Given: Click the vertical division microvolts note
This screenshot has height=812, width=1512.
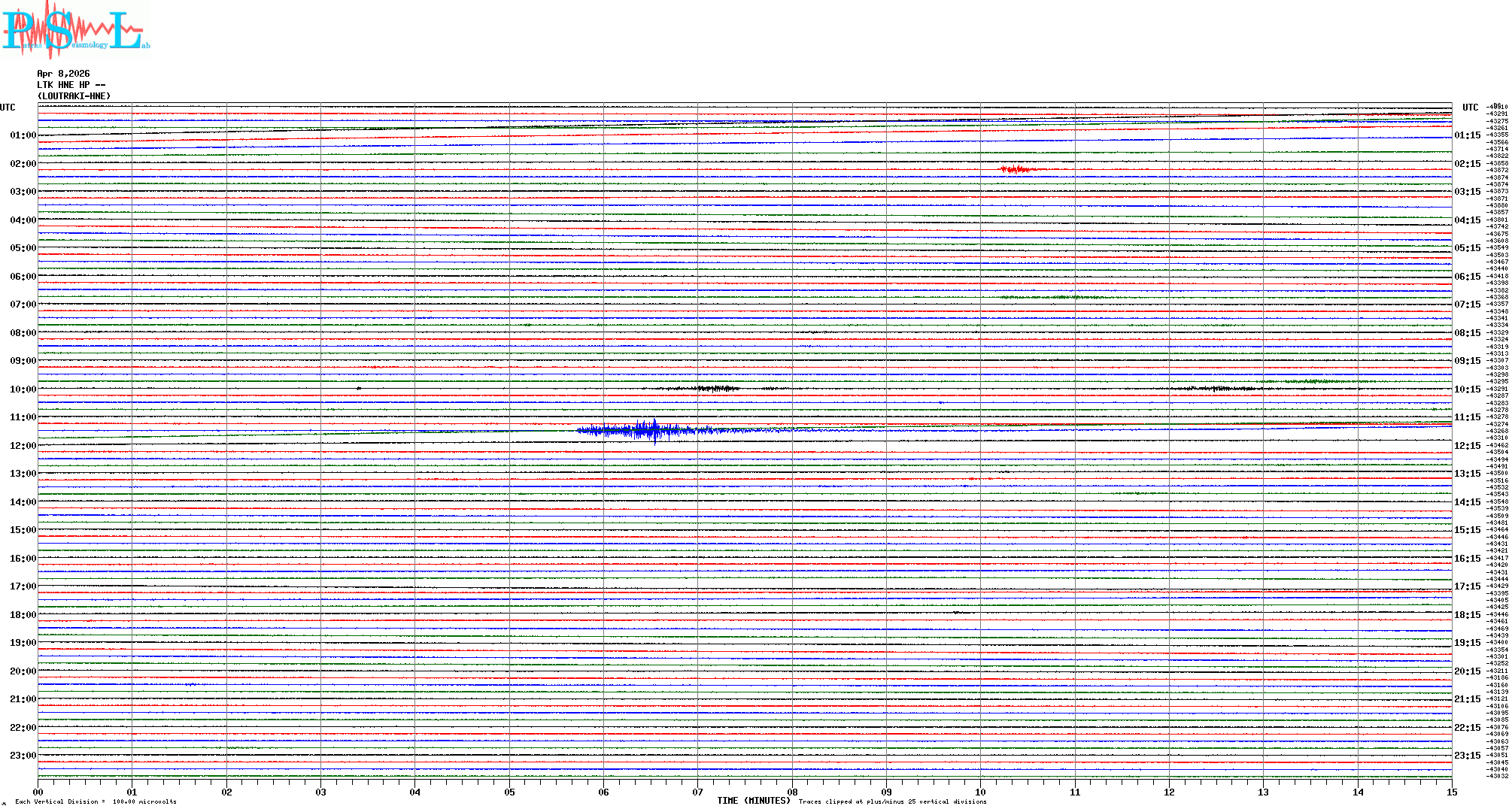Looking at the screenshot, I should [96, 801].
